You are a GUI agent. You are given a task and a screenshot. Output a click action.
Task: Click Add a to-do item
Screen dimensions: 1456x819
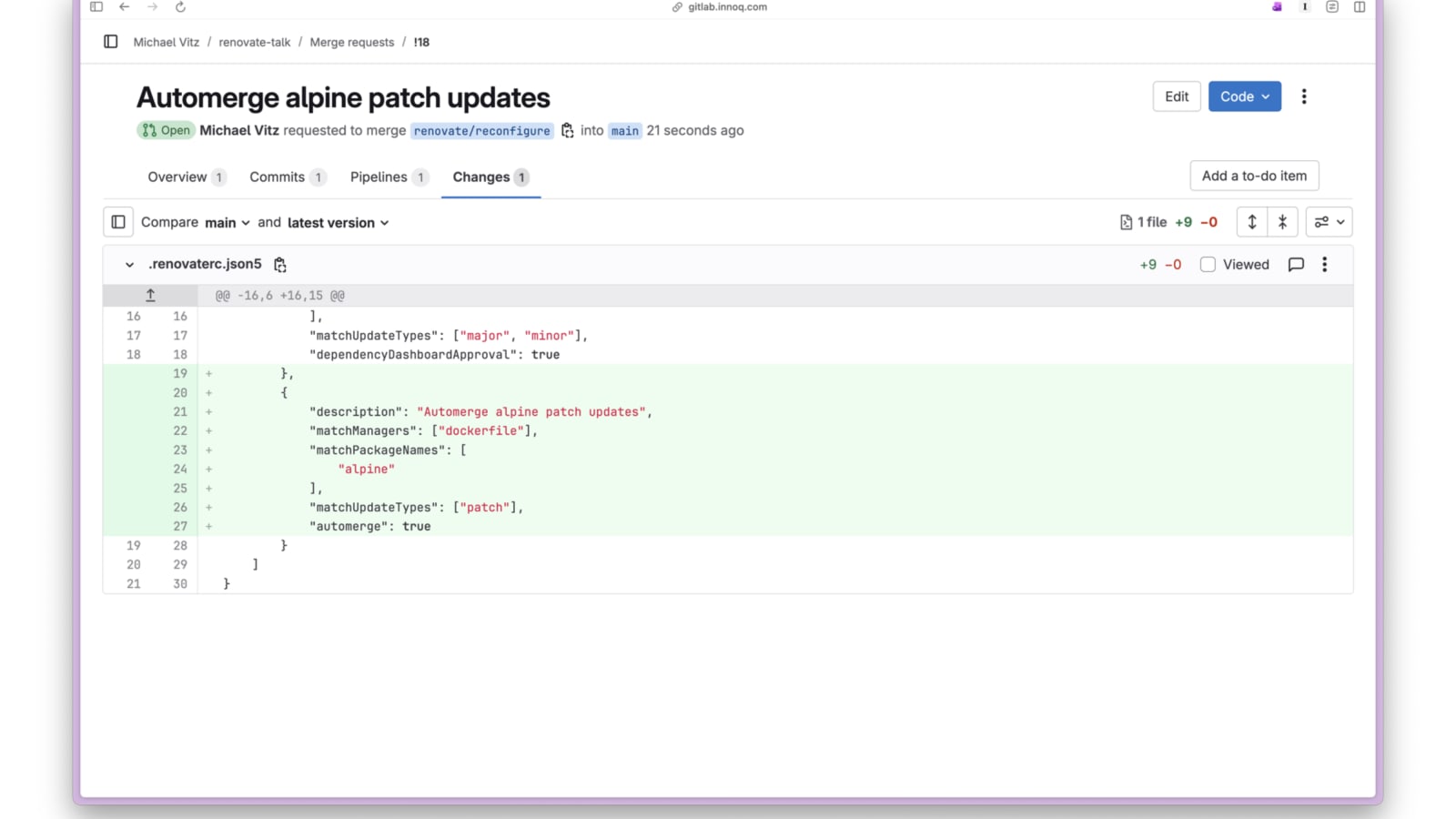pyautogui.click(x=1254, y=176)
